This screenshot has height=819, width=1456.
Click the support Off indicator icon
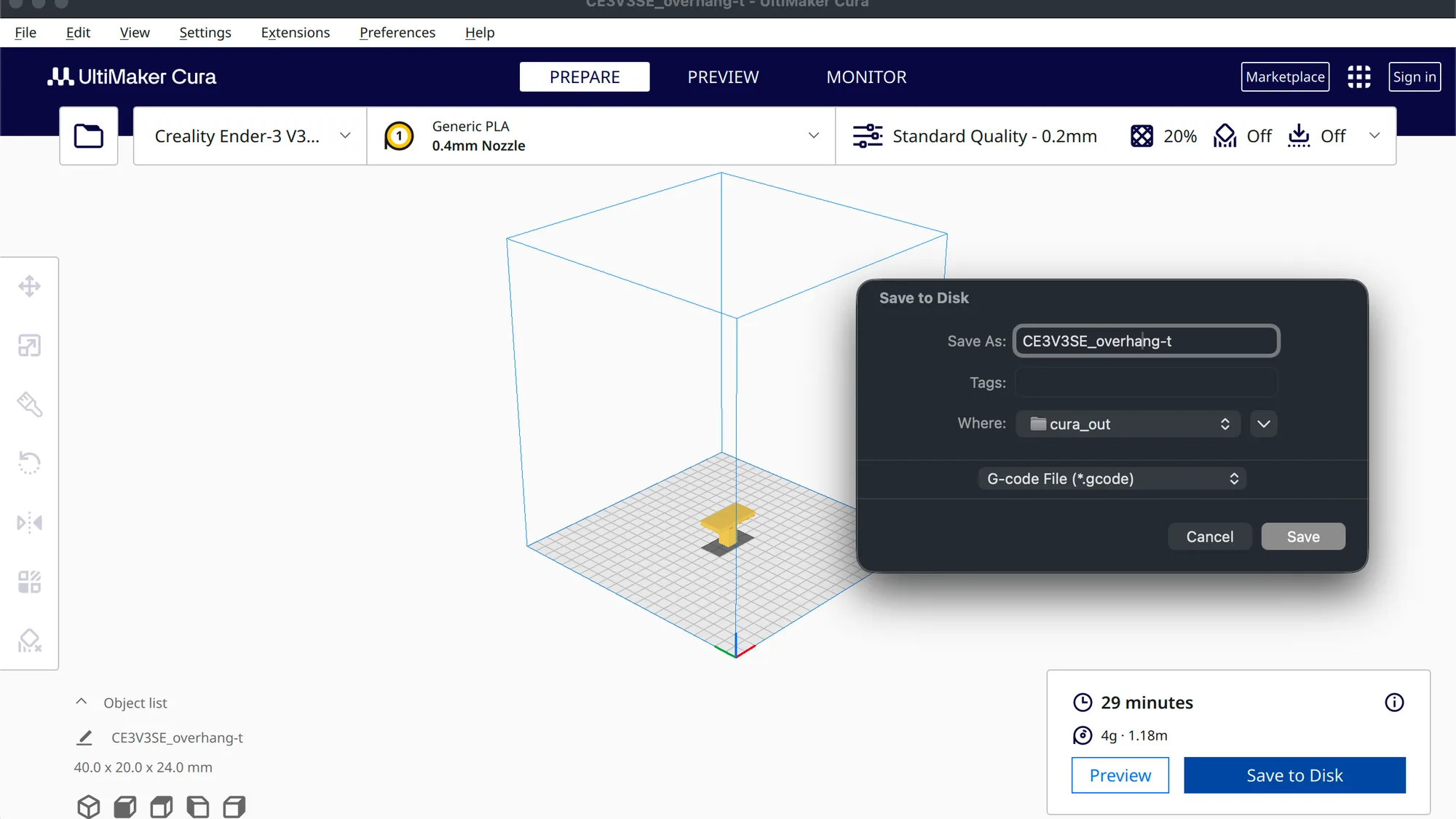[x=1225, y=136]
